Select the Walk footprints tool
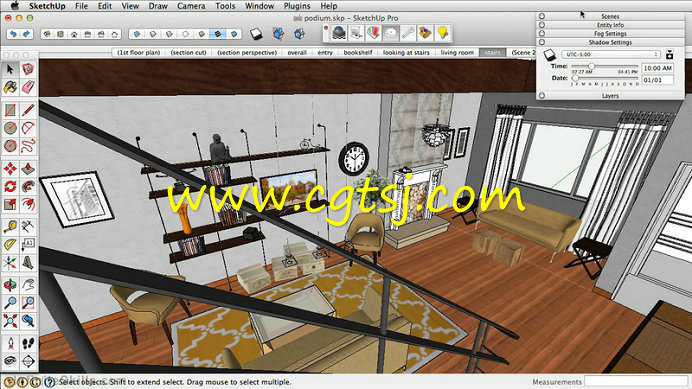Viewport: 692px width, 389px height. pyautogui.click(x=28, y=344)
